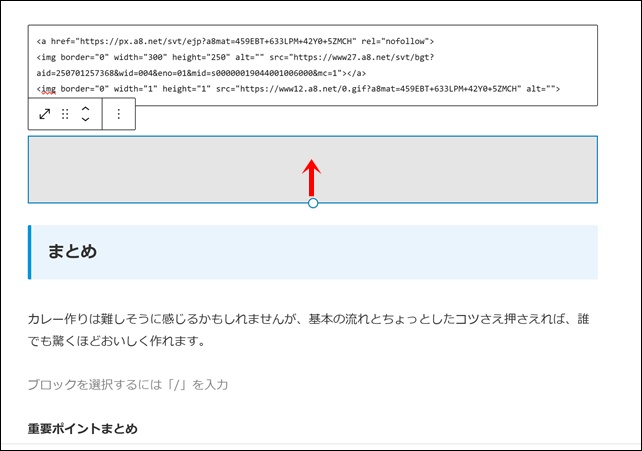
Task: Move the block up with the chevron
Action: [x=85, y=108]
